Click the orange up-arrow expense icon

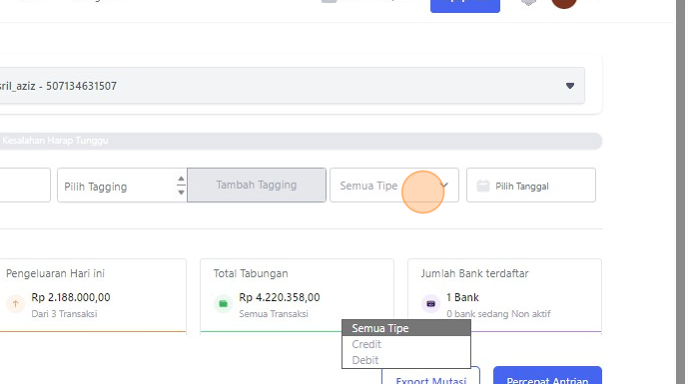(x=15, y=304)
